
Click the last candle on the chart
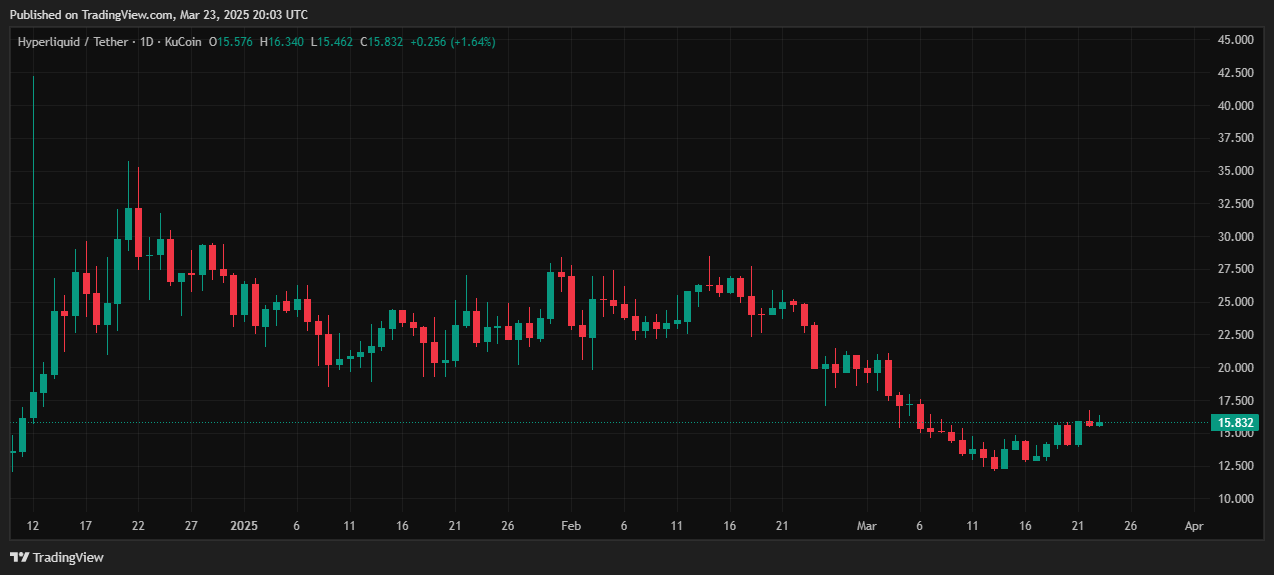point(1099,424)
